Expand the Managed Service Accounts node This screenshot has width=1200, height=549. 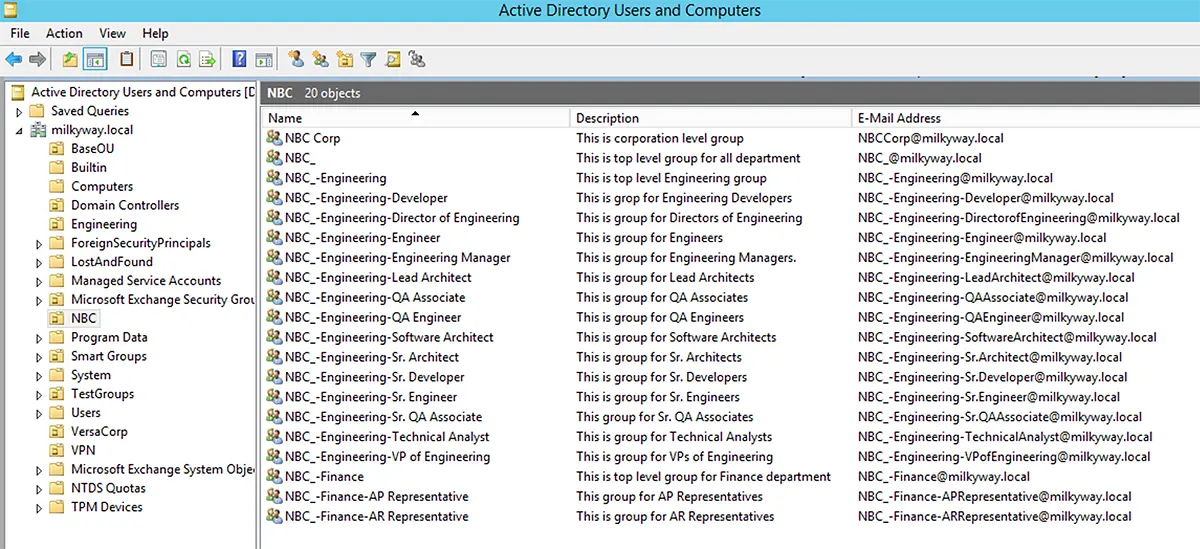(x=38, y=281)
